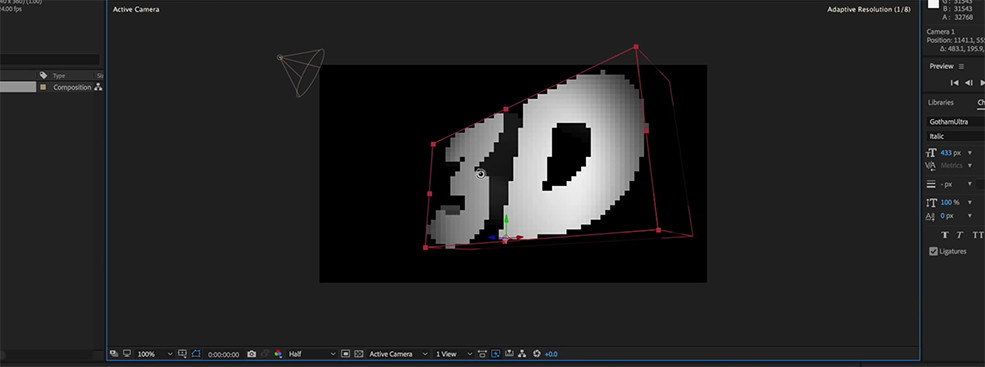Click the always preview this view icon
Image resolution: width=985 pixels, height=367 pixels.
point(114,354)
